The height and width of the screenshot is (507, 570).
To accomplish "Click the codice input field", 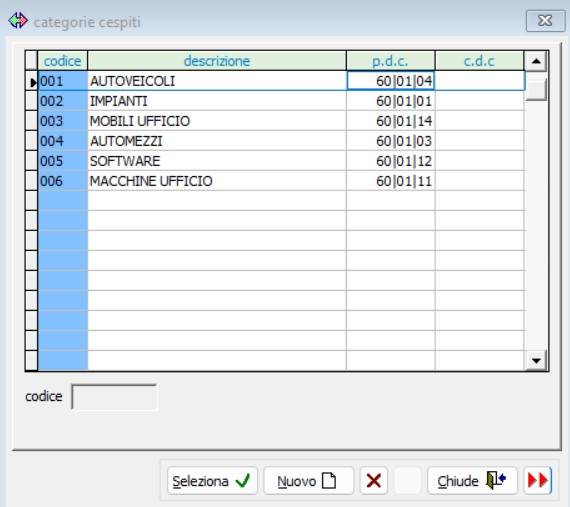I will (x=114, y=397).
